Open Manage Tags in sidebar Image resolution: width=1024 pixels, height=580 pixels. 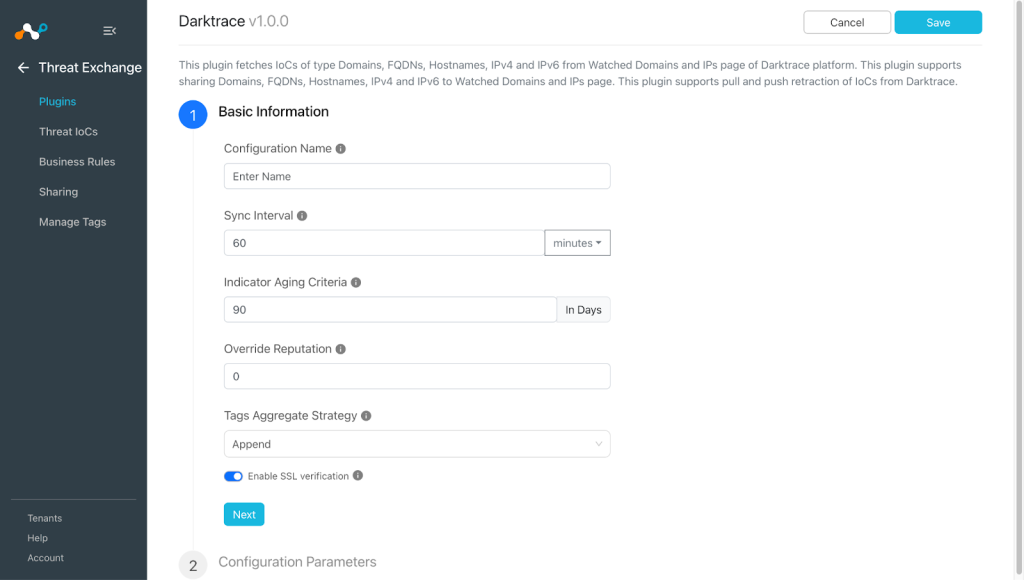click(72, 222)
